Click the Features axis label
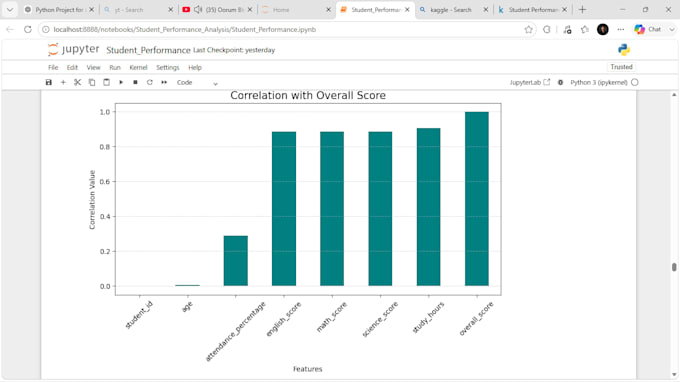This screenshot has height=382, width=680. [x=307, y=369]
